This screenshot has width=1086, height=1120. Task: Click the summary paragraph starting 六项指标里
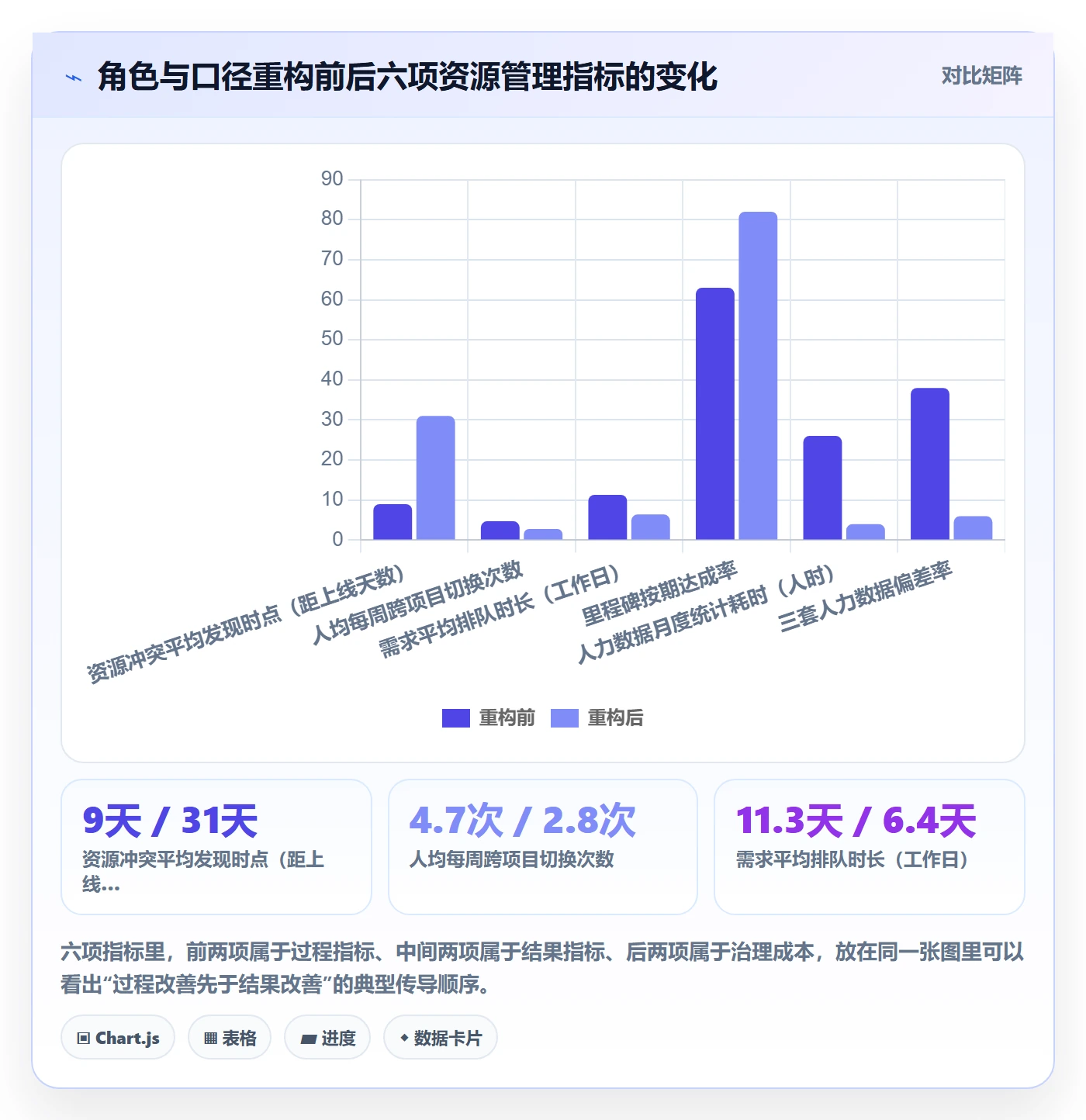pyautogui.click(x=542, y=968)
